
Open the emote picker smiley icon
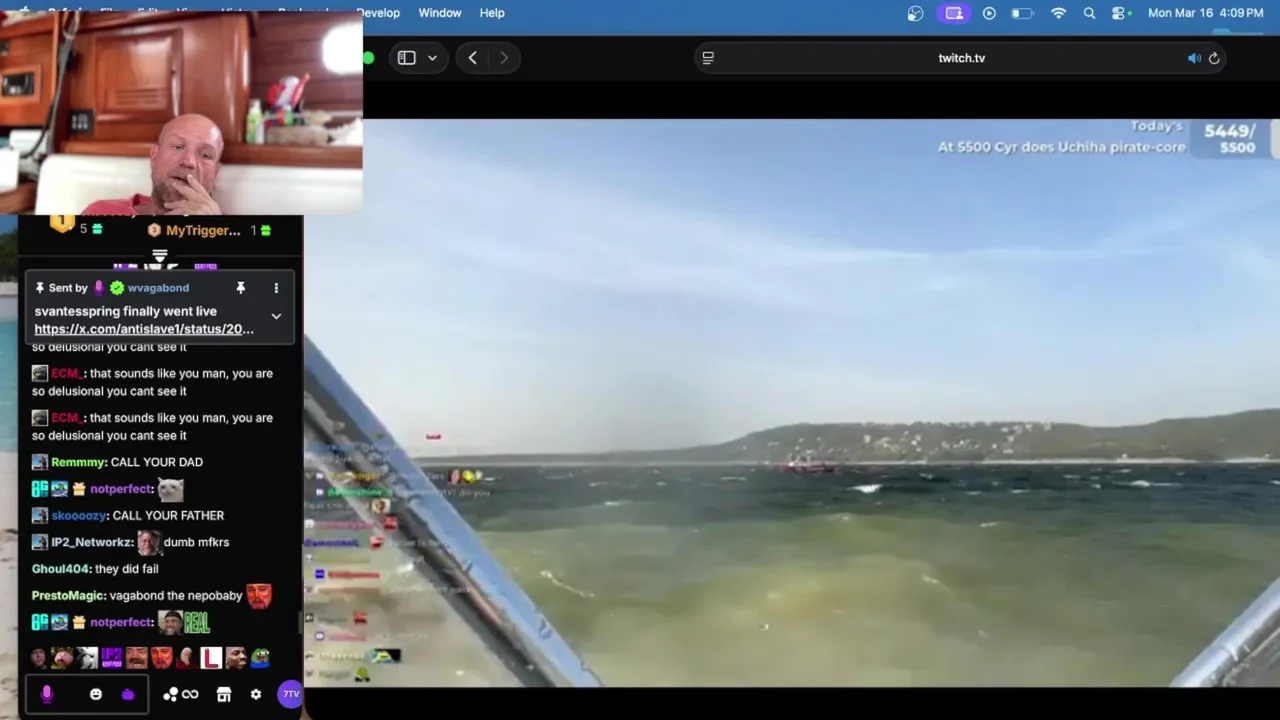point(96,694)
